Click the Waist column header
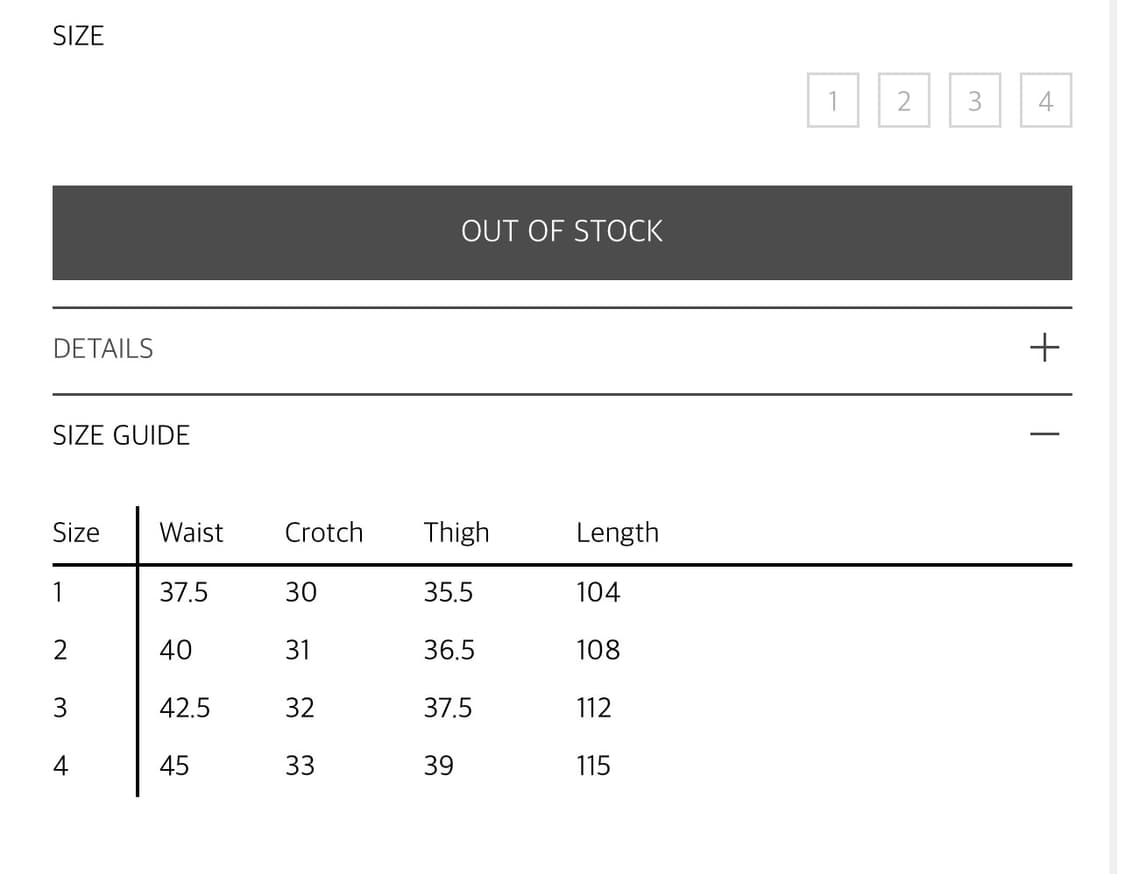Image resolution: width=1125 pixels, height=874 pixels. [191, 532]
